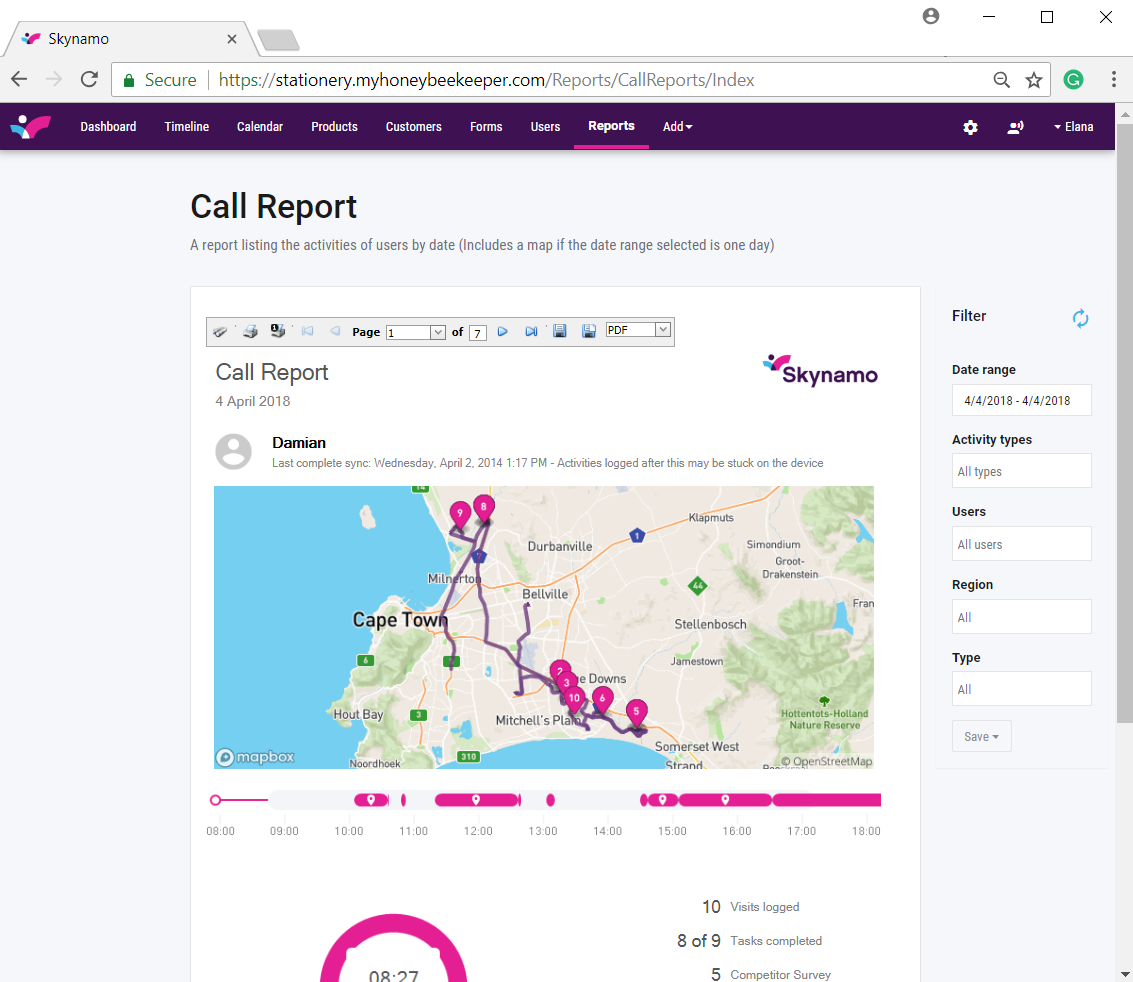Click the Skynamo logo icon
Screen dimensions: 1133x982
(30, 126)
